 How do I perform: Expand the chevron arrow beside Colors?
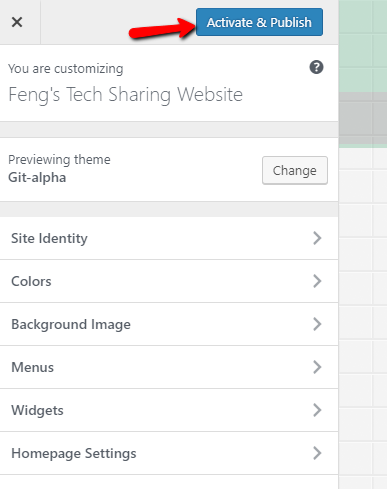[317, 281]
